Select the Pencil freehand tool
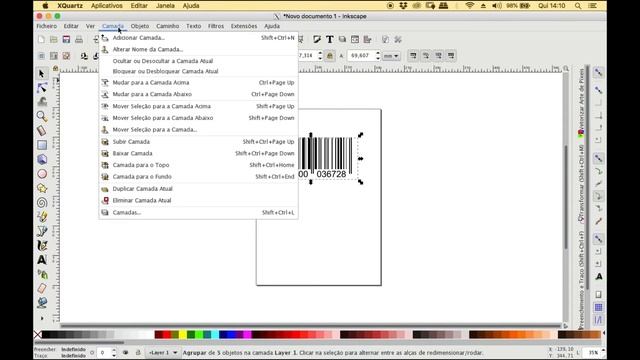Image resolution: width=640 pixels, height=360 pixels. [42, 217]
